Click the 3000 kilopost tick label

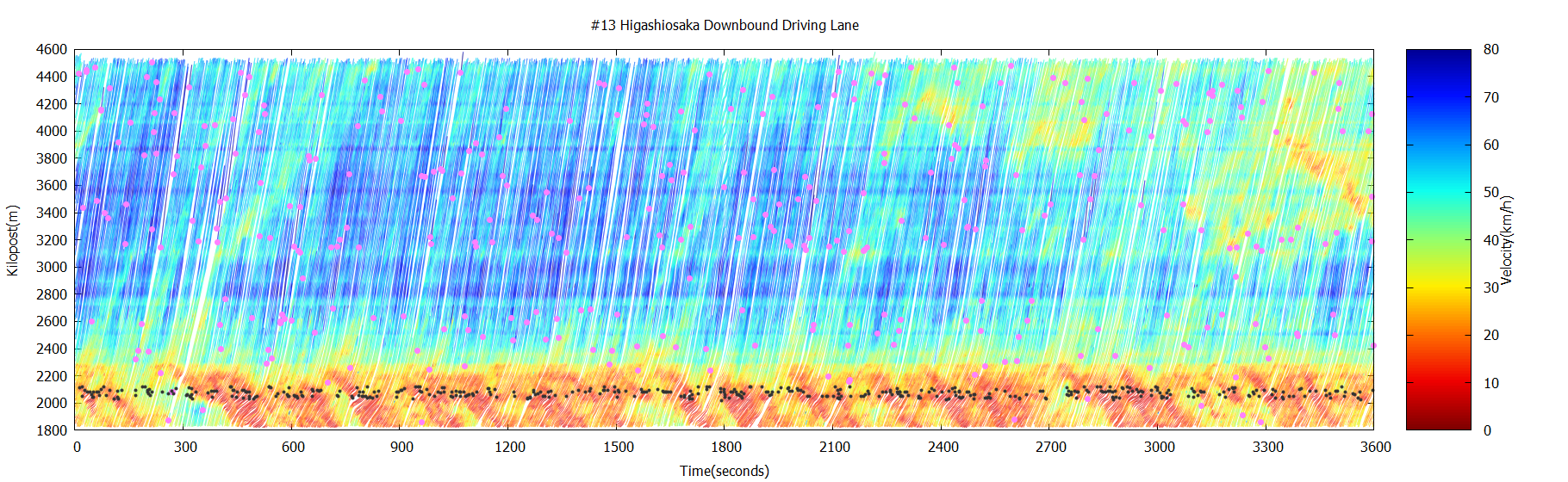coord(52,267)
